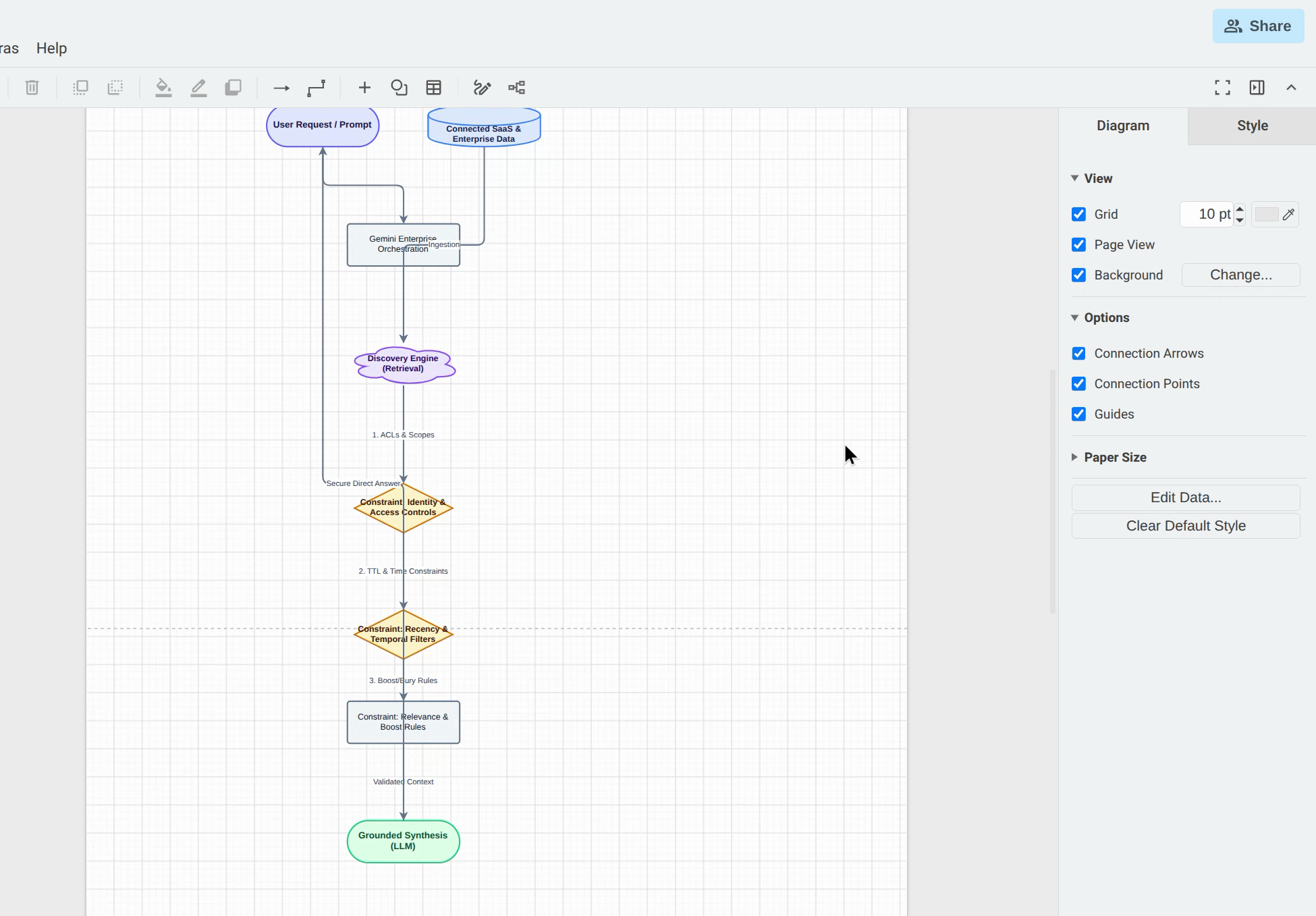The width and height of the screenshot is (1316, 916).
Task: Click the background Change... button
Action: (1240, 275)
